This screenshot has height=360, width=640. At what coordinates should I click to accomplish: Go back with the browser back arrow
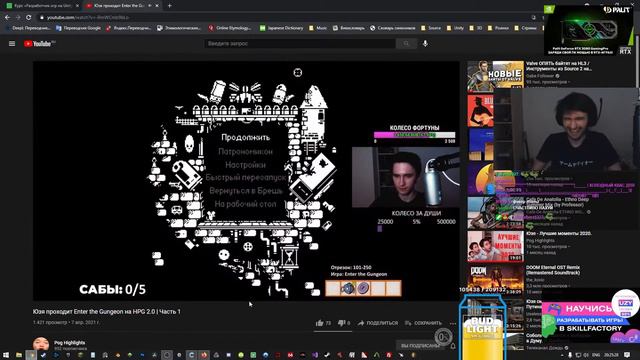tap(7, 18)
